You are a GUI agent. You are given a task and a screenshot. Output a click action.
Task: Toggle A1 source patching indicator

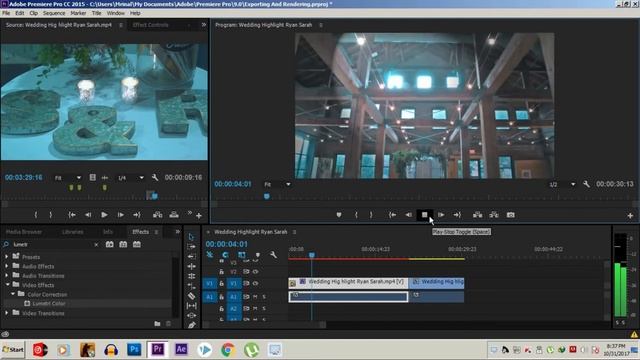coord(210,297)
